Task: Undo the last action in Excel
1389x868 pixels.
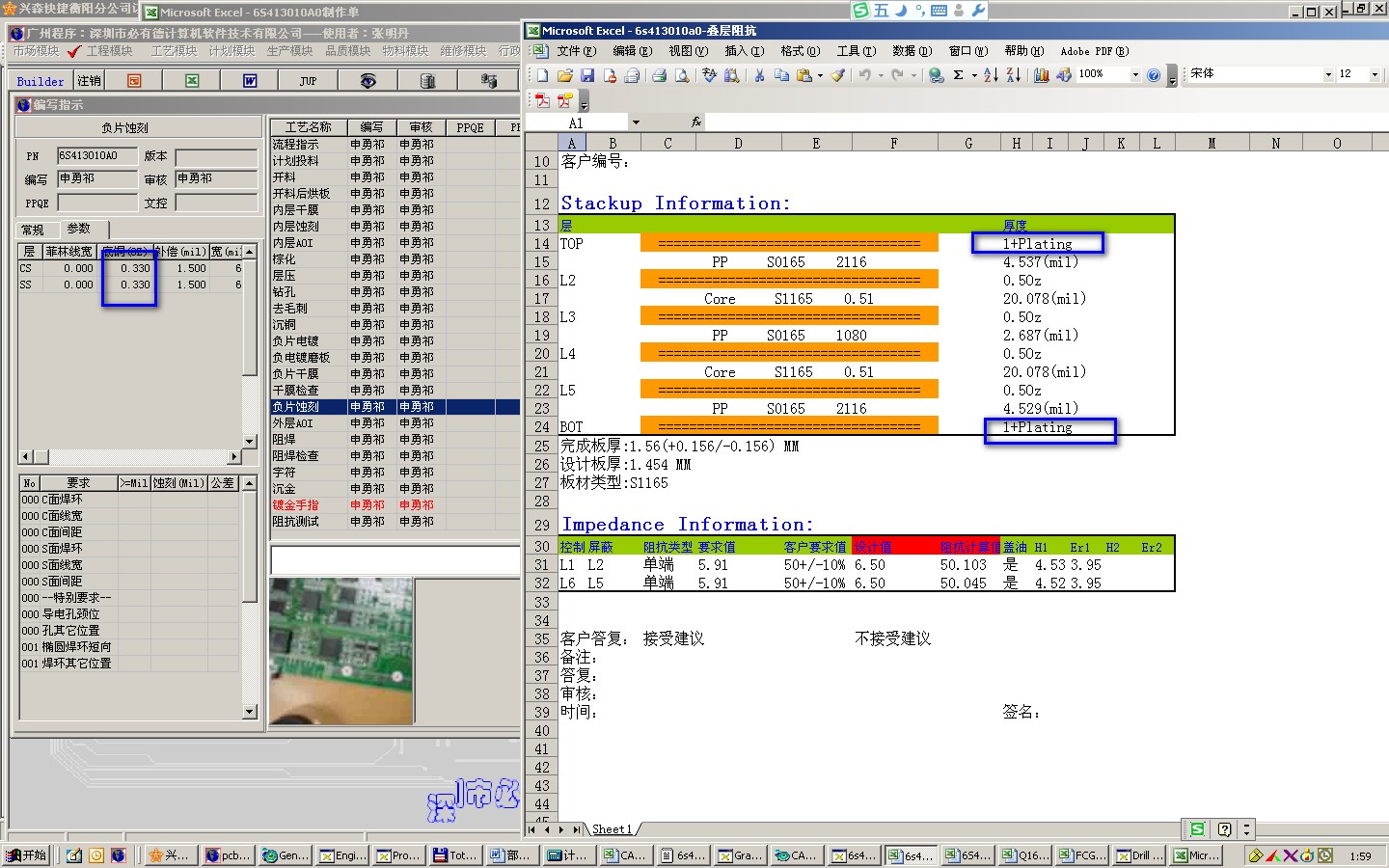Action: (x=865, y=74)
